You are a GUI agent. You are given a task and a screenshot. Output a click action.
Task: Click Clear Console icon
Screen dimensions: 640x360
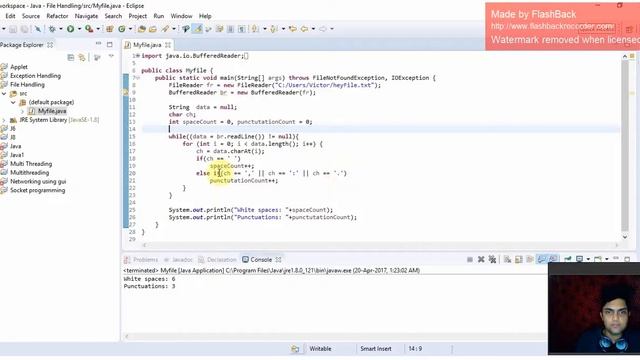[507, 260]
